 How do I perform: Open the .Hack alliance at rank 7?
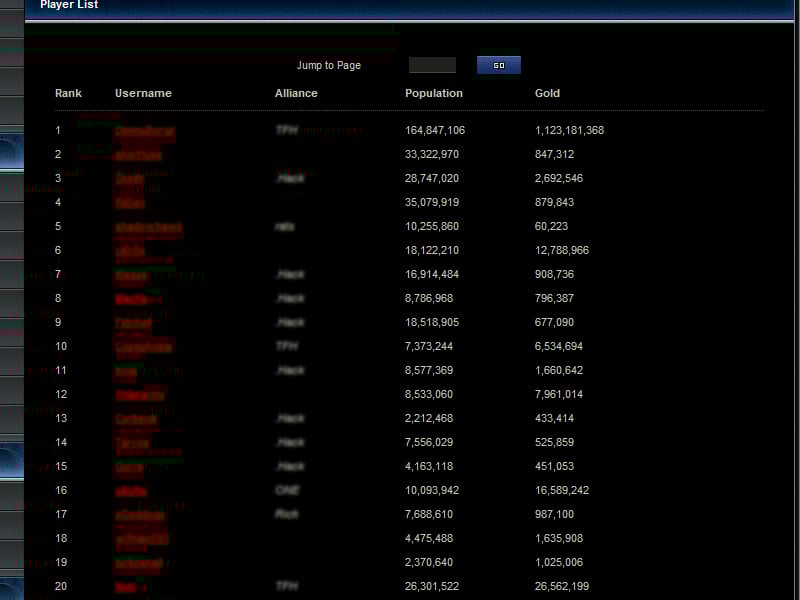coord(289,275)
